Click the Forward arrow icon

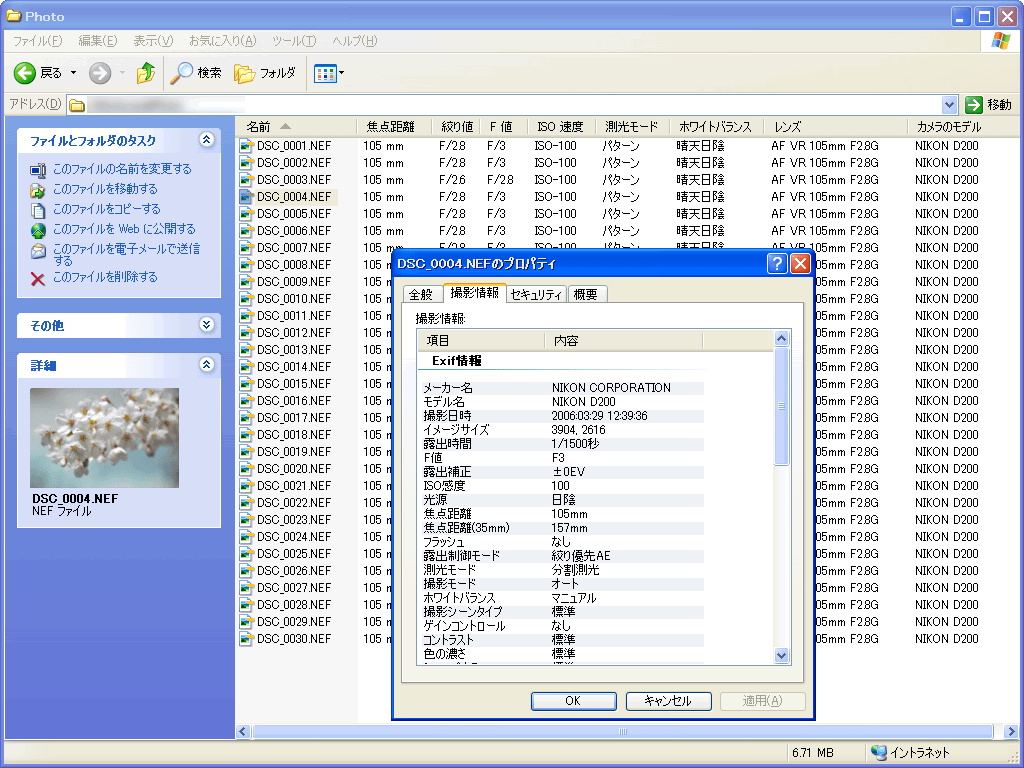(x=100, y=73)
